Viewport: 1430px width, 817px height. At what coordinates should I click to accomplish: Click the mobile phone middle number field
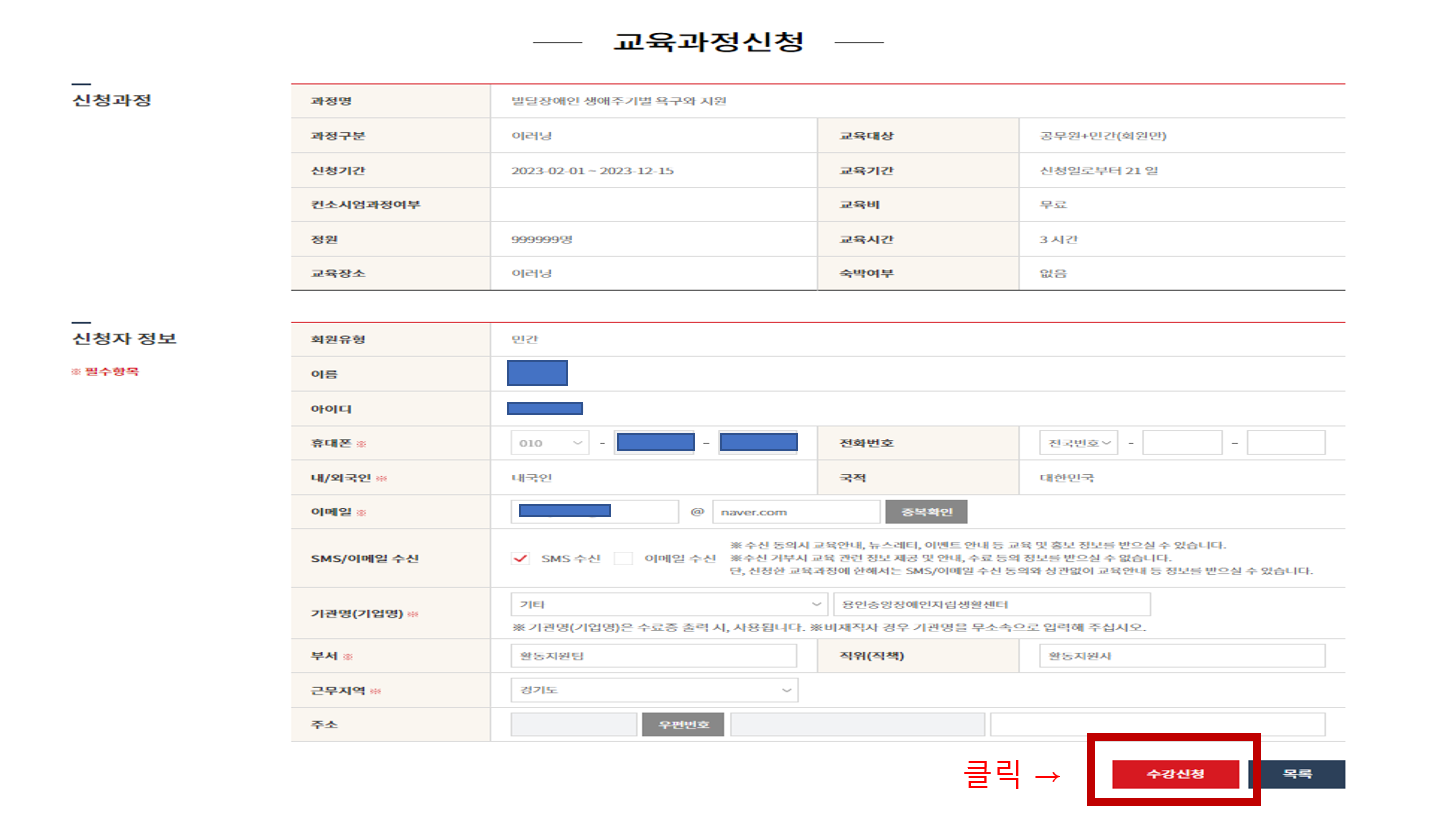click(655, 443)
